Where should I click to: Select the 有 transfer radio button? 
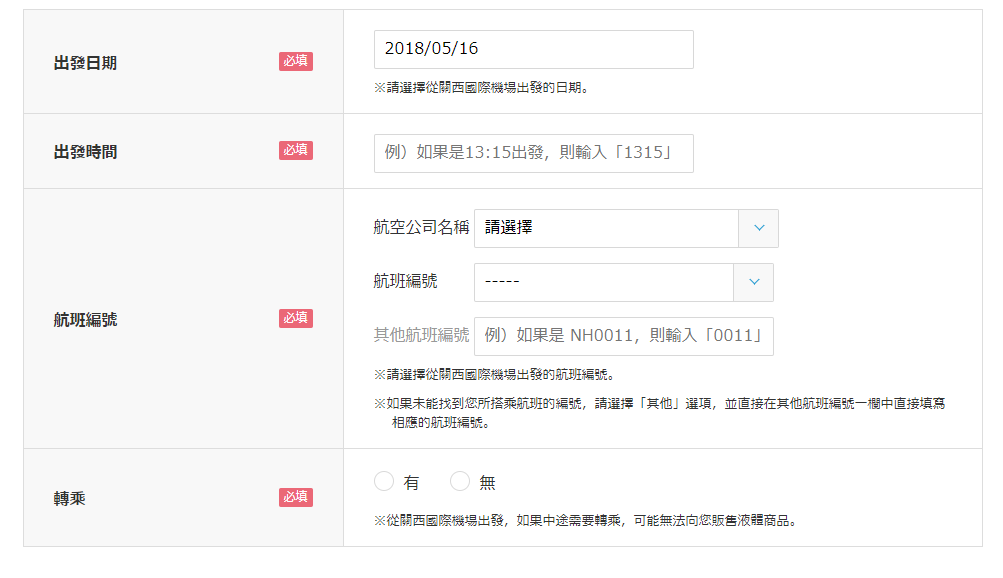[384, 481]
